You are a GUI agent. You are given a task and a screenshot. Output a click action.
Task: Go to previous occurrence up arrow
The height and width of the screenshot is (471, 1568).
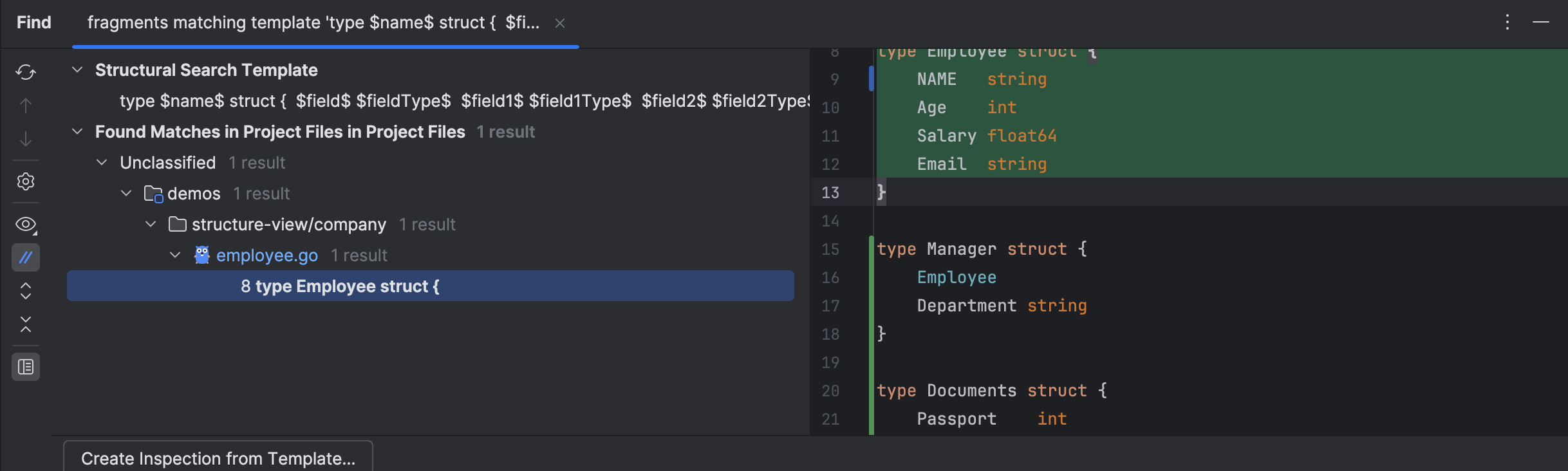[x=26, y=106]
